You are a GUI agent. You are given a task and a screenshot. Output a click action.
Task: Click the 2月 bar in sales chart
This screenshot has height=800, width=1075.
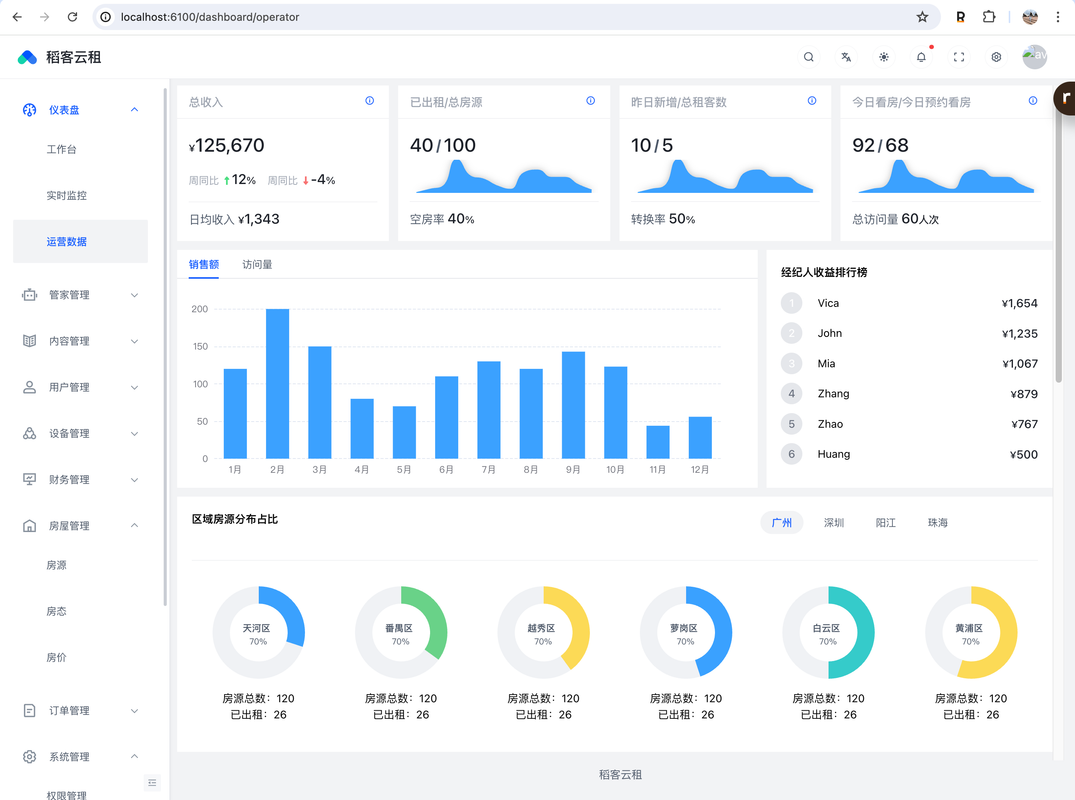click(277, 384)
